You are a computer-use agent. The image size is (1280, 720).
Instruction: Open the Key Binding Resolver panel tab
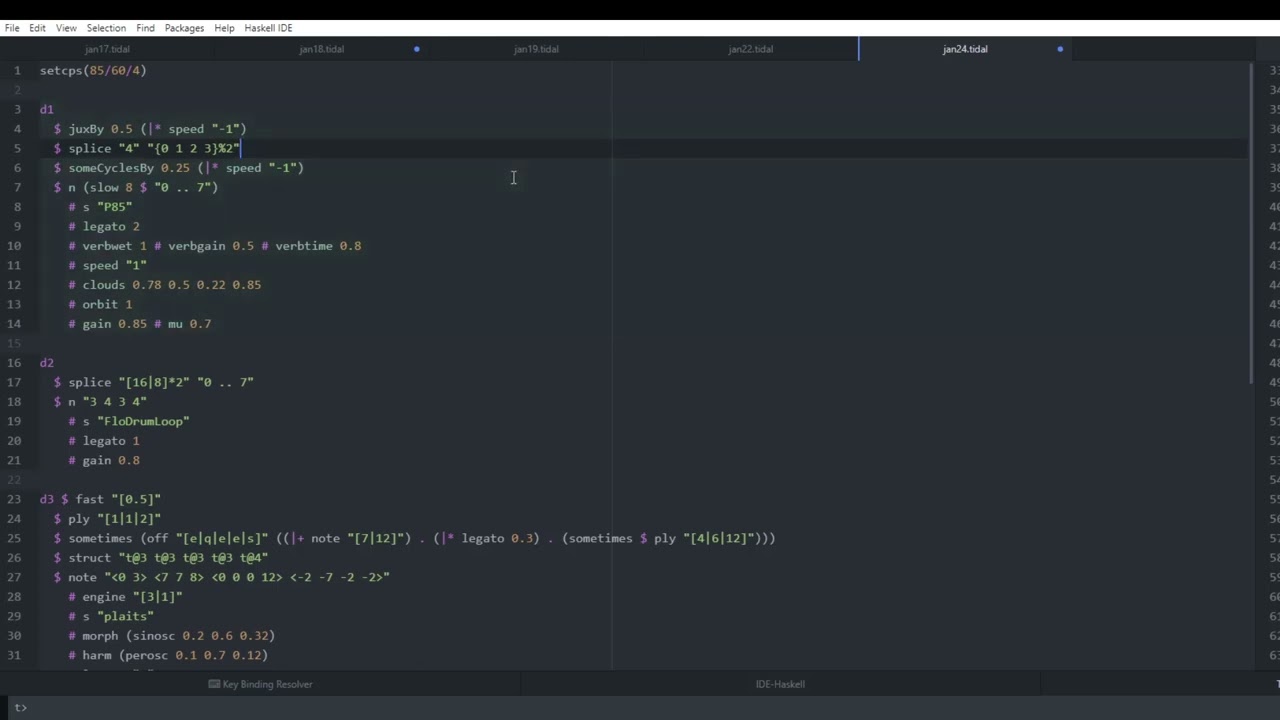[260, 684]
